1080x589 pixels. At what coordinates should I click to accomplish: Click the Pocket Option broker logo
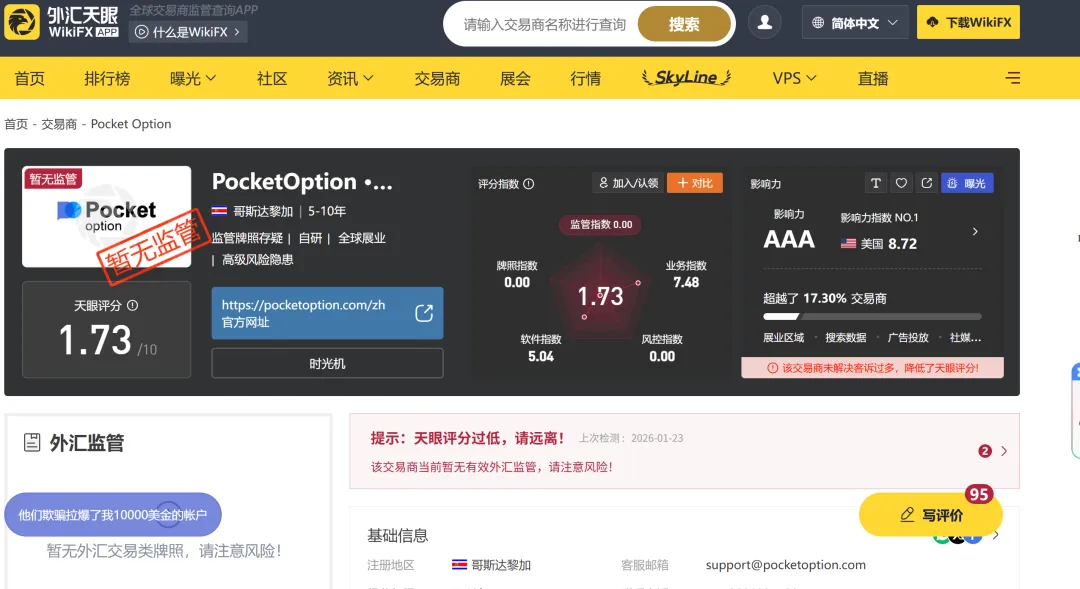(107, 216)
